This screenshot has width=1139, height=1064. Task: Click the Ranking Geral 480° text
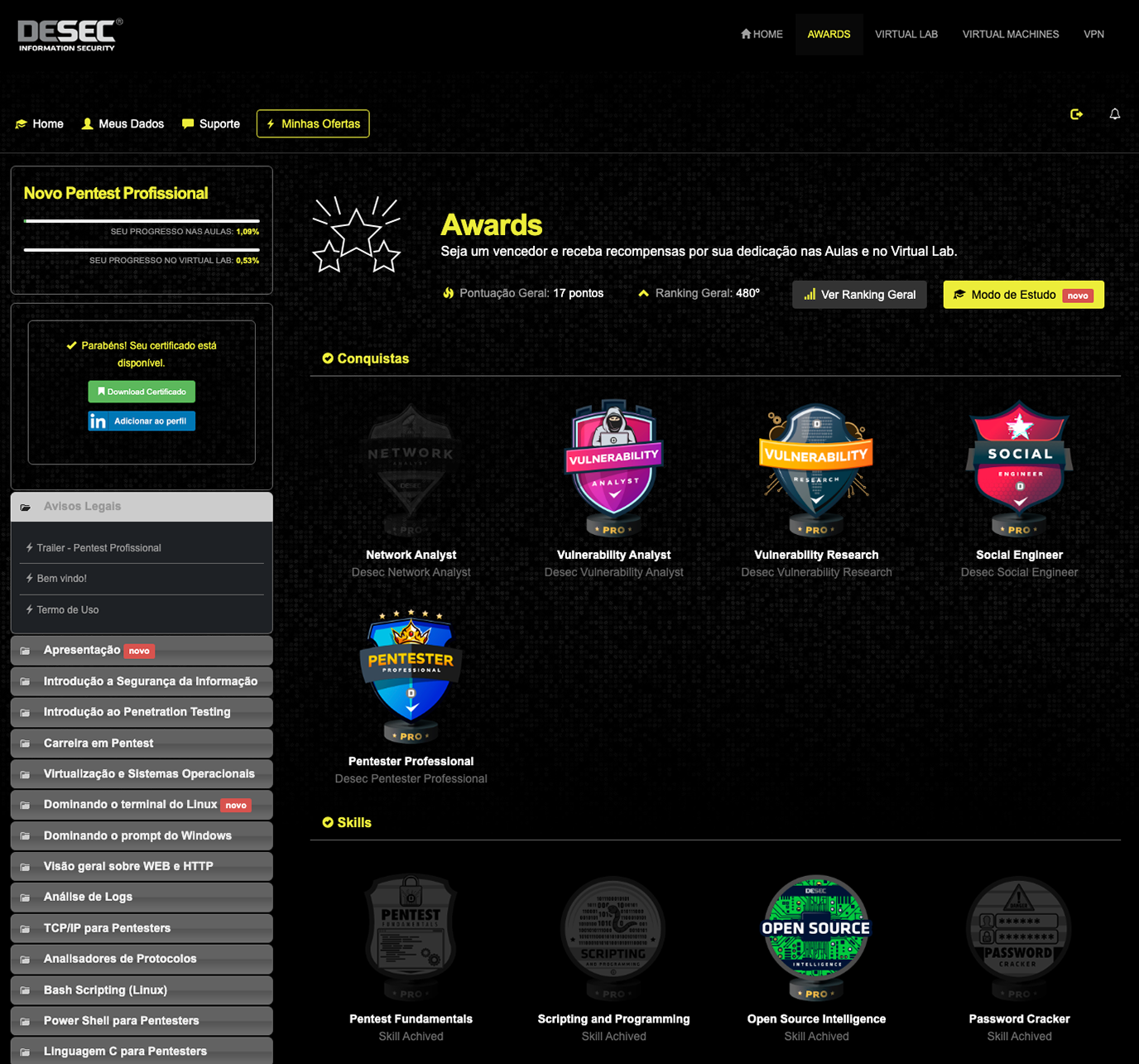[x=708, y=293]
